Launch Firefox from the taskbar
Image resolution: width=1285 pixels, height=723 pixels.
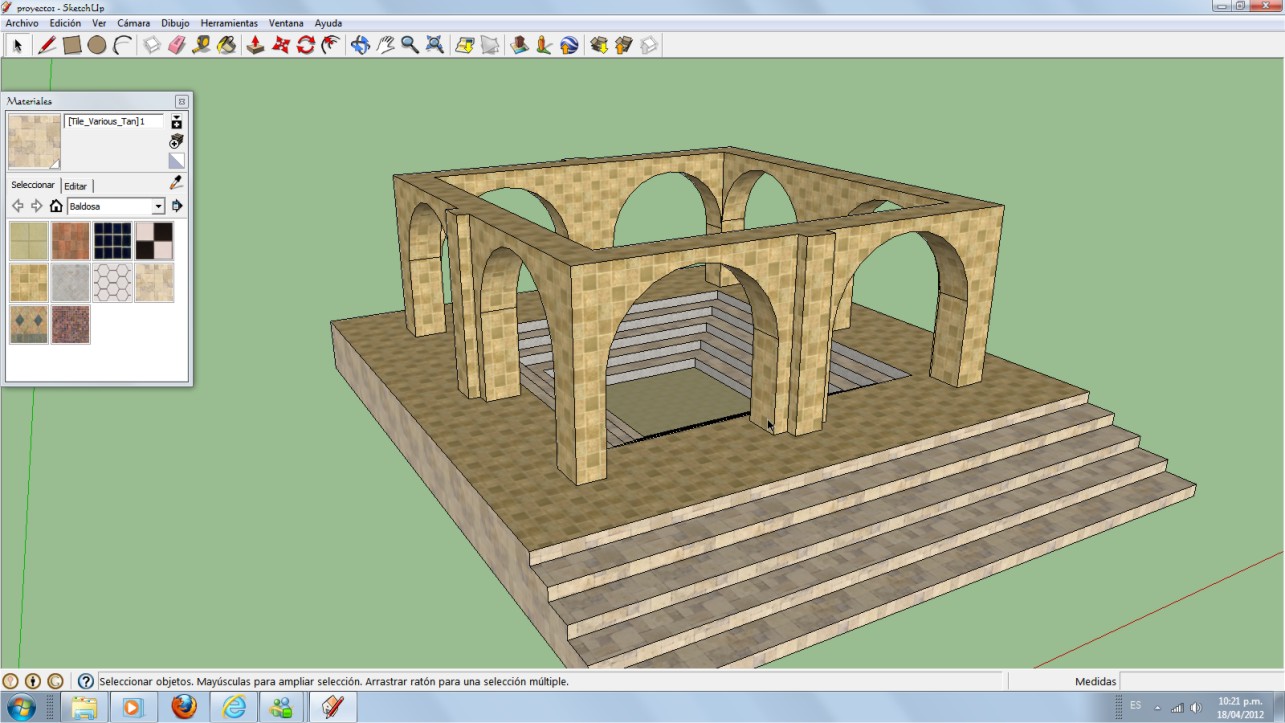pos(184,707)
